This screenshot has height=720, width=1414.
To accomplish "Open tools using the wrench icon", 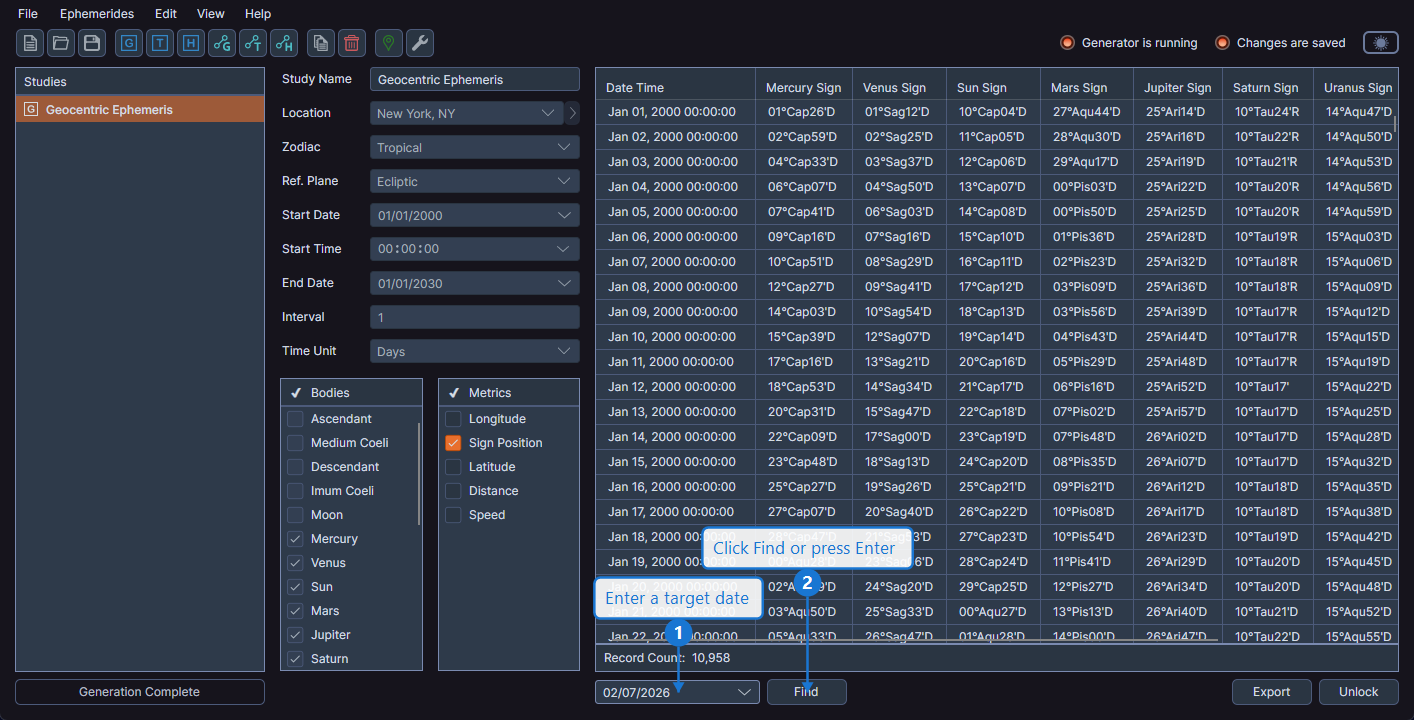I will point(419,43).
